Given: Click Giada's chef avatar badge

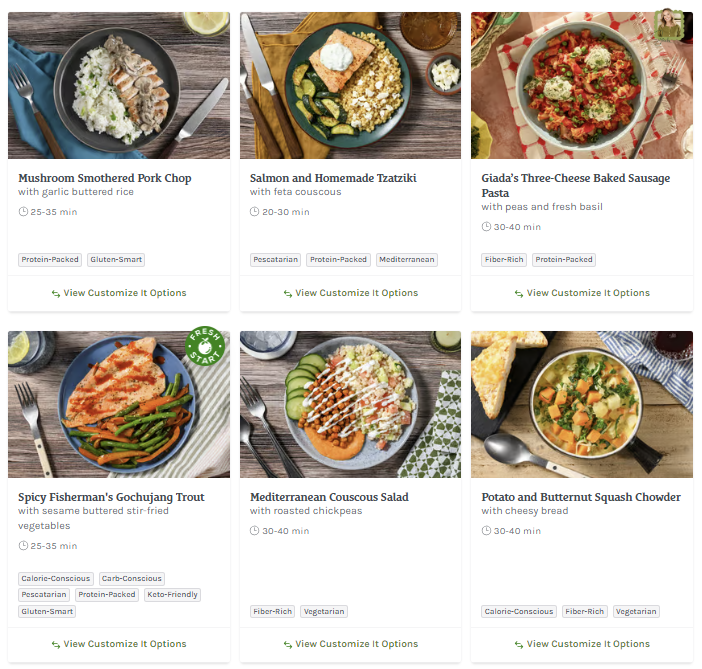Looking at the screenshot, I should pos(668,24).
